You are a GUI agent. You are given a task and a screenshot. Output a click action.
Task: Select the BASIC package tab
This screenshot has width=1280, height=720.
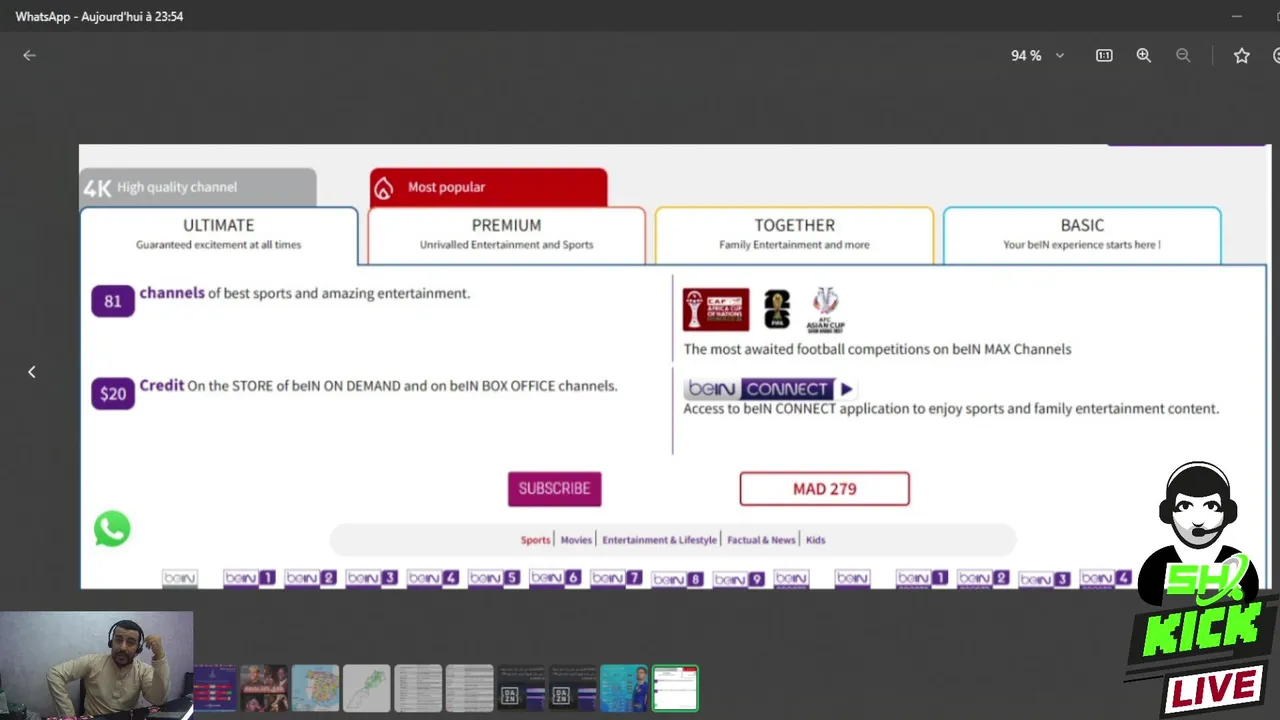tap(1082, 235)
